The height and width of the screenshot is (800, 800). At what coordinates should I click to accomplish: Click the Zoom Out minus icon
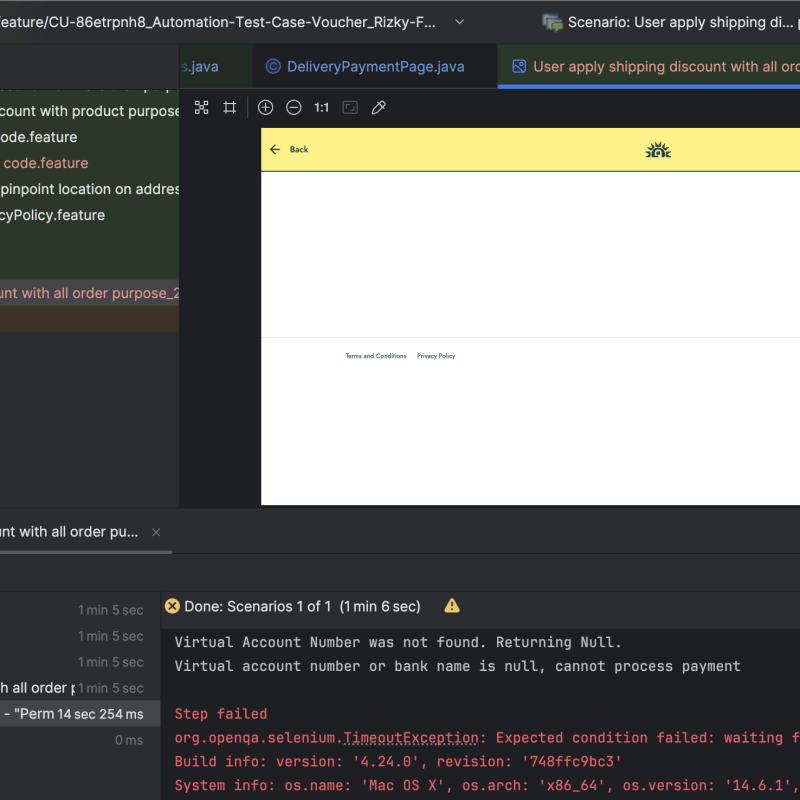[x=293, y=107]
